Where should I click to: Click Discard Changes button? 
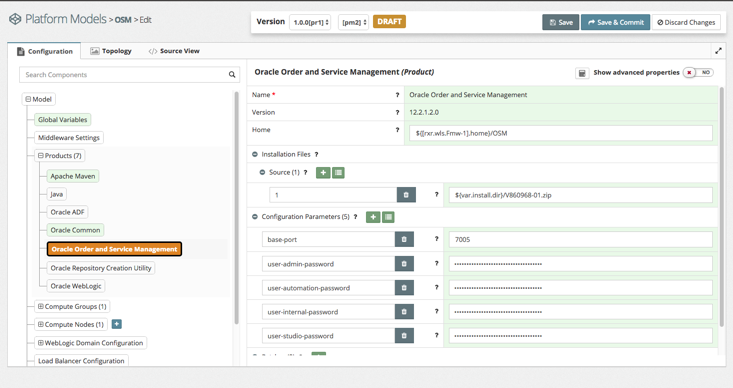[686, 22]
